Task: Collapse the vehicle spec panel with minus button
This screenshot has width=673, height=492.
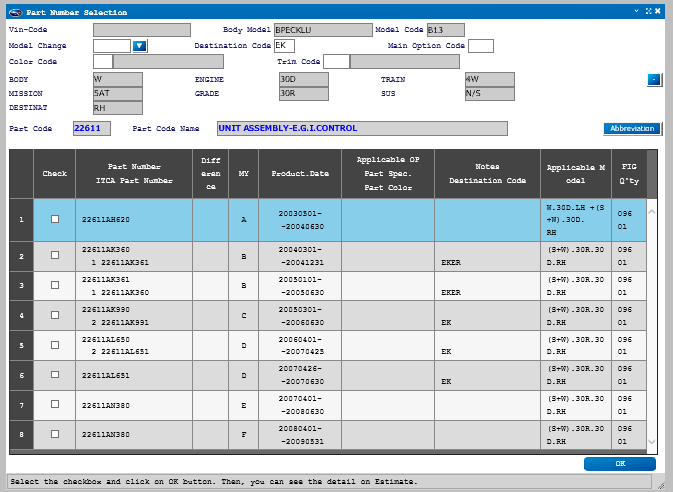Action: click(654, 79)
